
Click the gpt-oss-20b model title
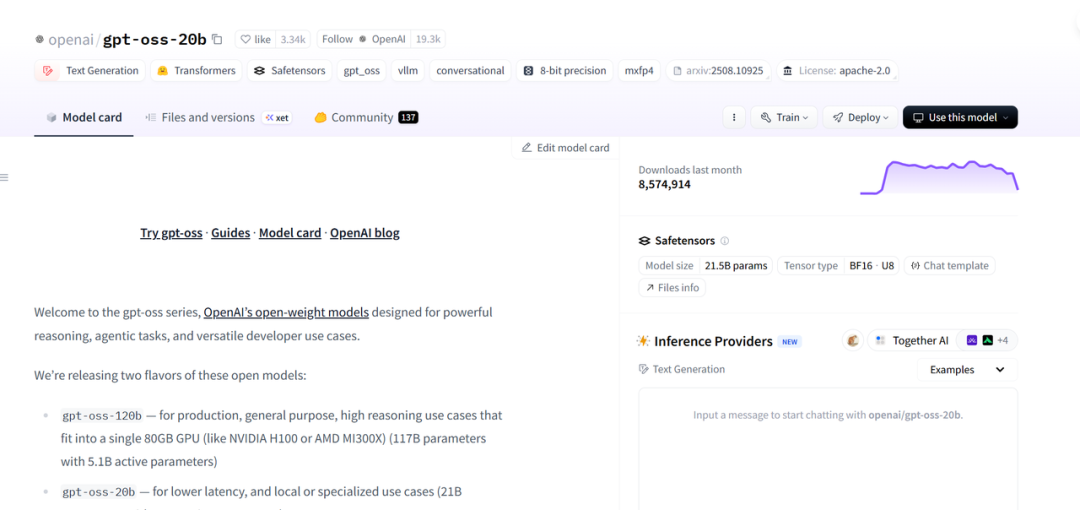pos(155,39)
